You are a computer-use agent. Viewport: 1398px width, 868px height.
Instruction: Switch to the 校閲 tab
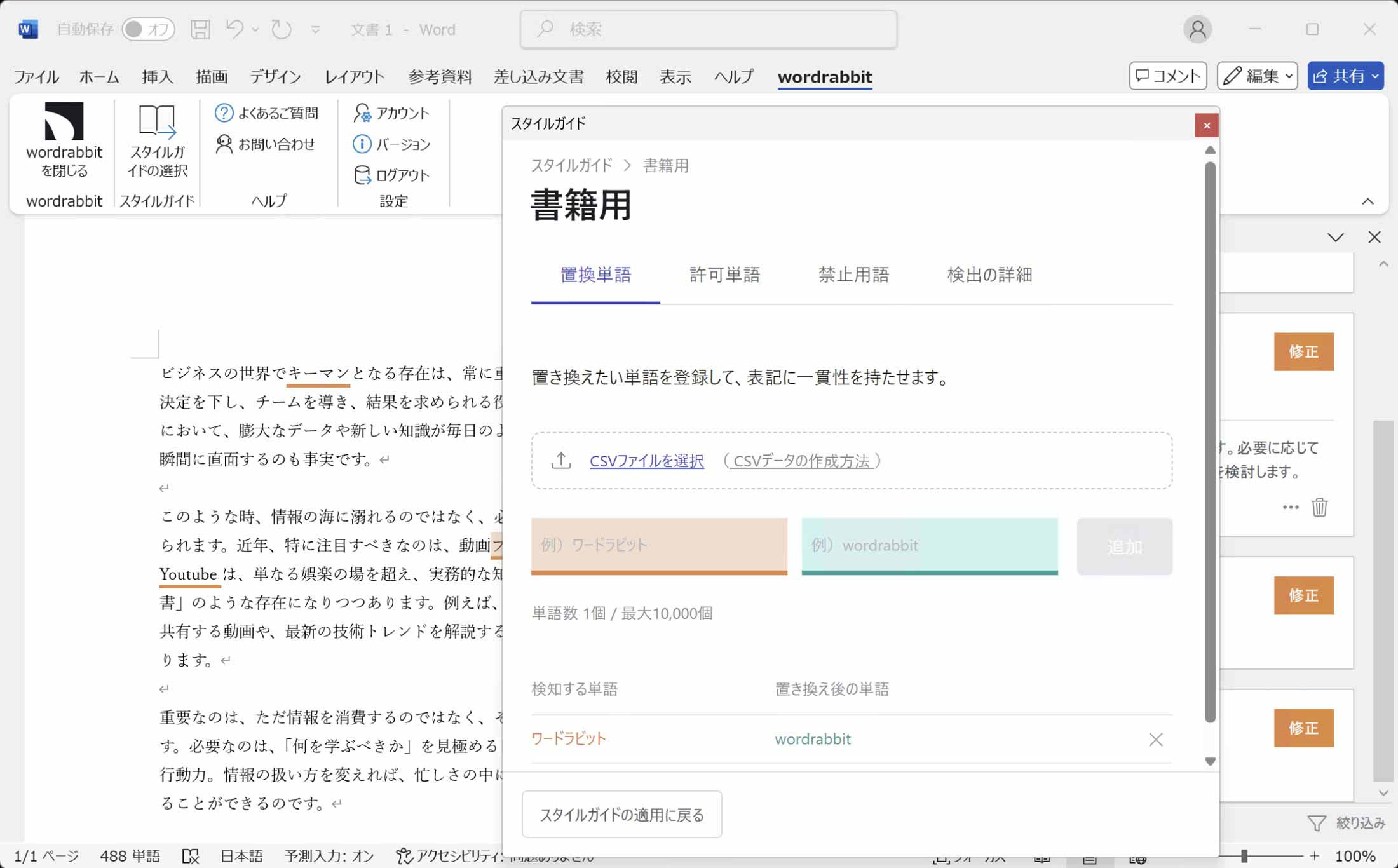pyautogui.click(x=621, y=77)
